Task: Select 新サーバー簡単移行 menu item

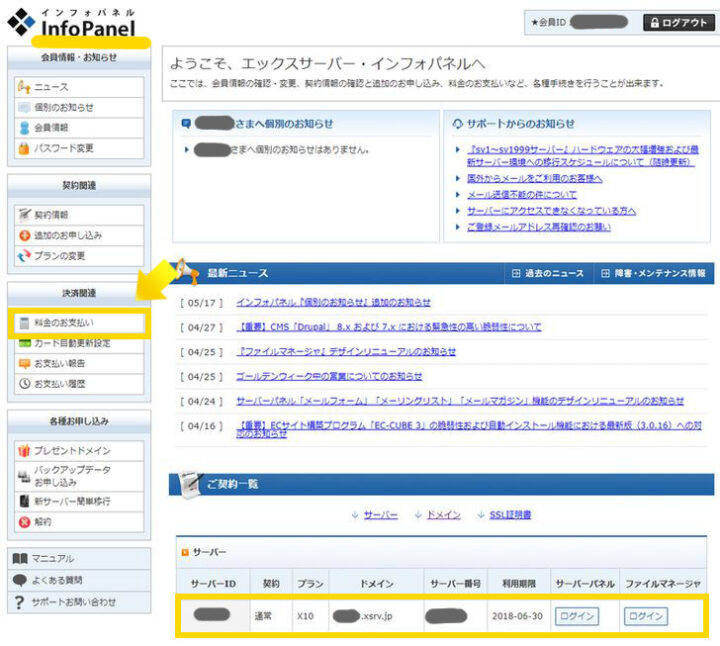Action: pos(79,501)
